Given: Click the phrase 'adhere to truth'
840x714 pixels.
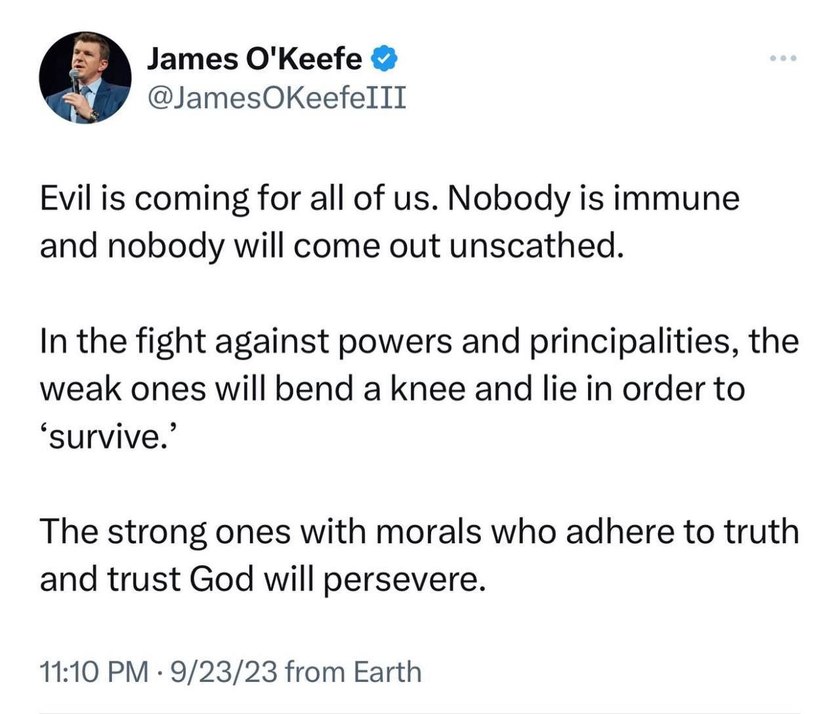Looking at the screenshot, I should [x=682, y=532].
